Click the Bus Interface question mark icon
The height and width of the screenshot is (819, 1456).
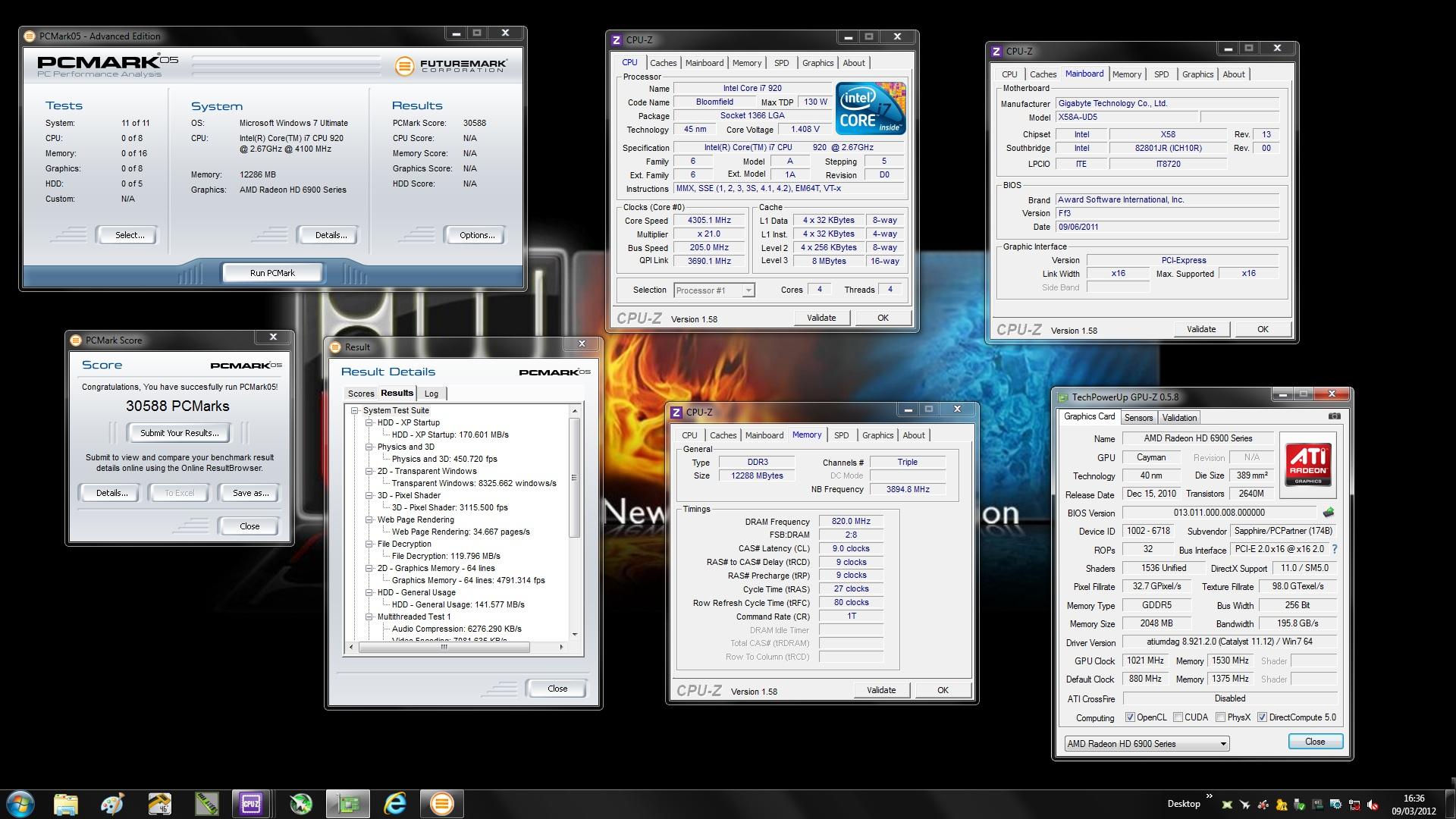point(1335,549)
